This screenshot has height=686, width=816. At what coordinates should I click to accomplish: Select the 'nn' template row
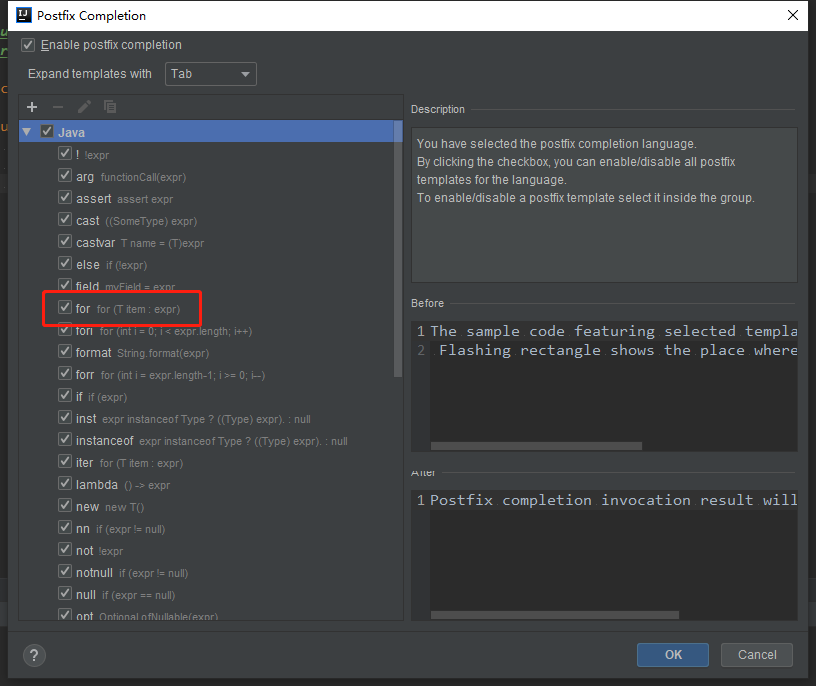207,529
